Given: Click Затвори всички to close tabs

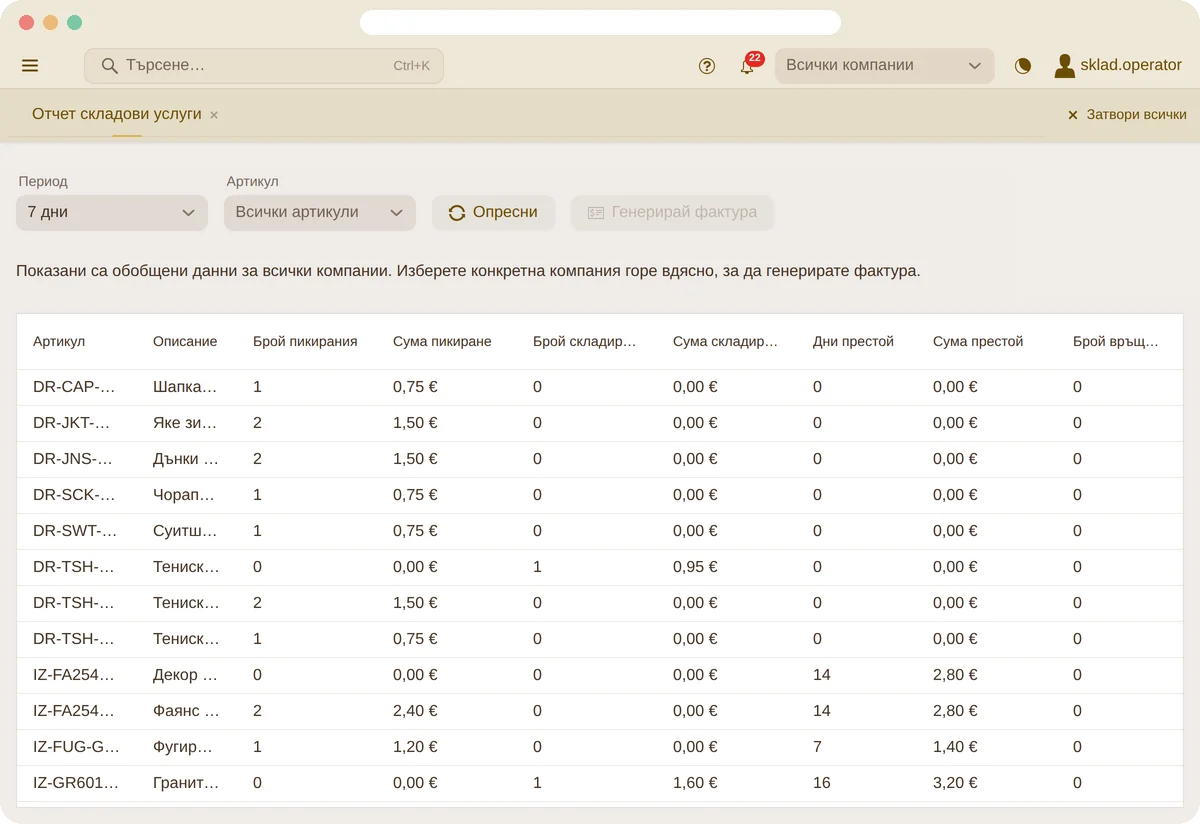Looking at the screenshot, I should coord(1127,115).
